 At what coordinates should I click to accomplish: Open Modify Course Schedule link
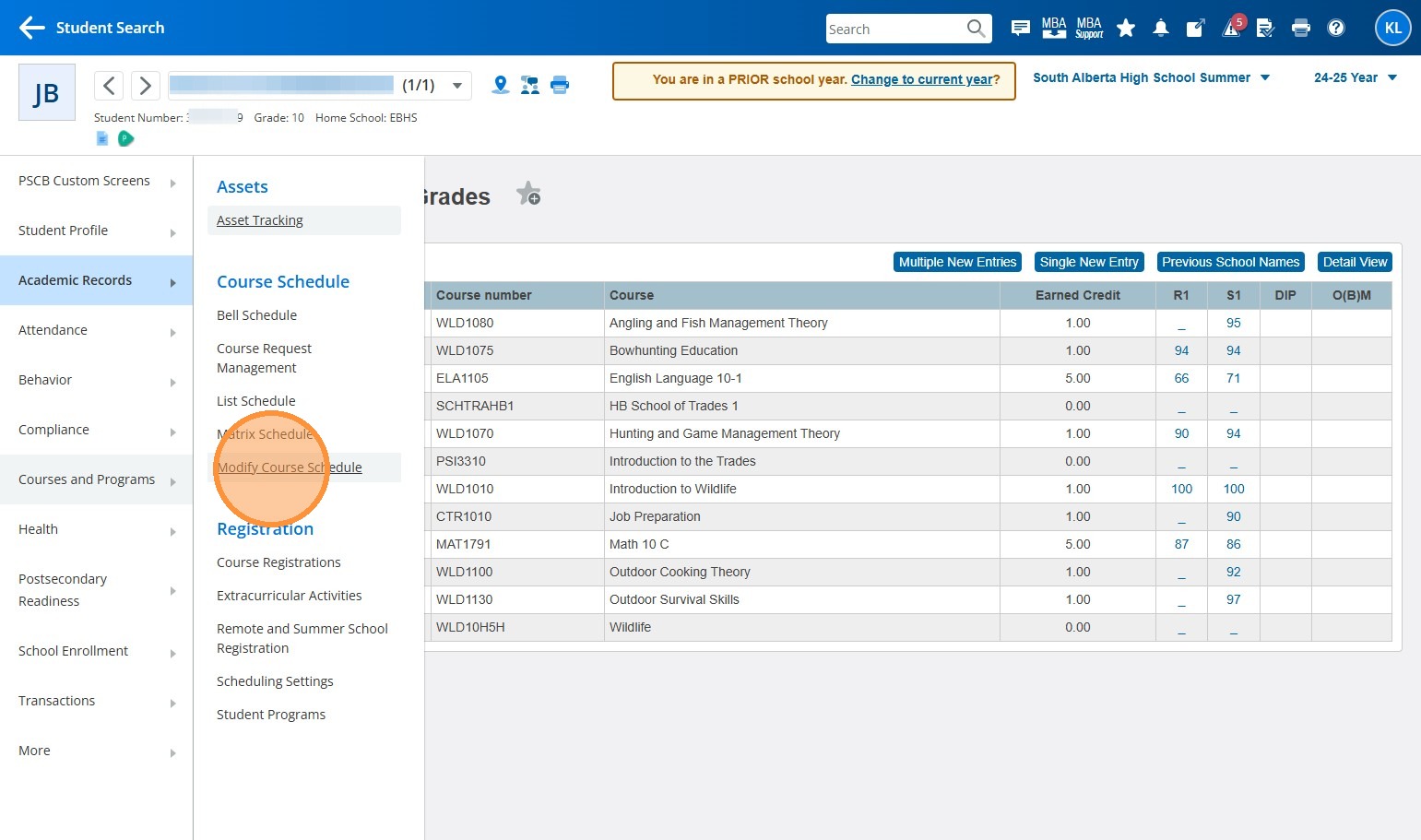click(290, 467)
